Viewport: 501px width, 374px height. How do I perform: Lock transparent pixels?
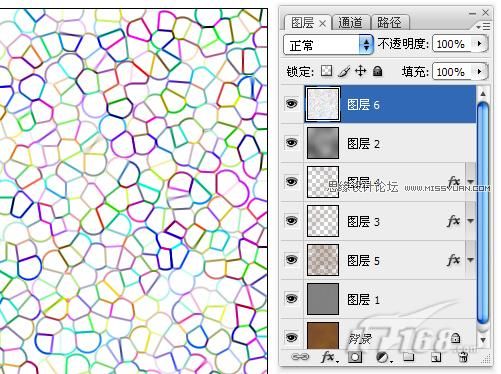pyautogui.click(x=326, y=71)
